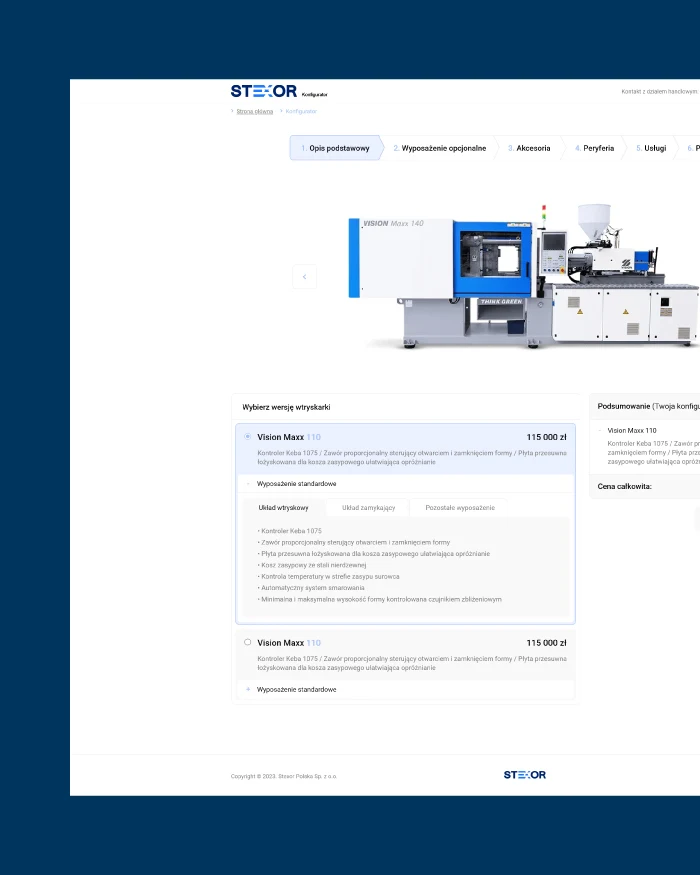The image size is (700, 875).
Task: Click list item 'Kontrola temperatury w strefie zasypu surowca'
Action: coord(329,576)
